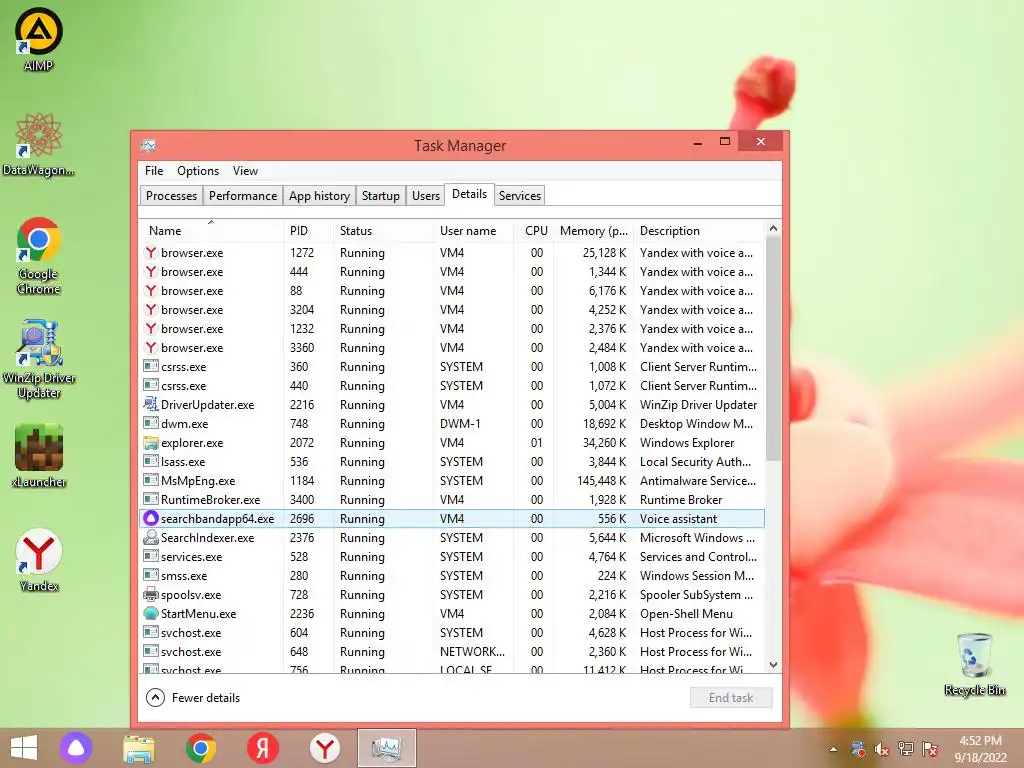
Task: Sort by the PID column header
Action: coord(308,231)
